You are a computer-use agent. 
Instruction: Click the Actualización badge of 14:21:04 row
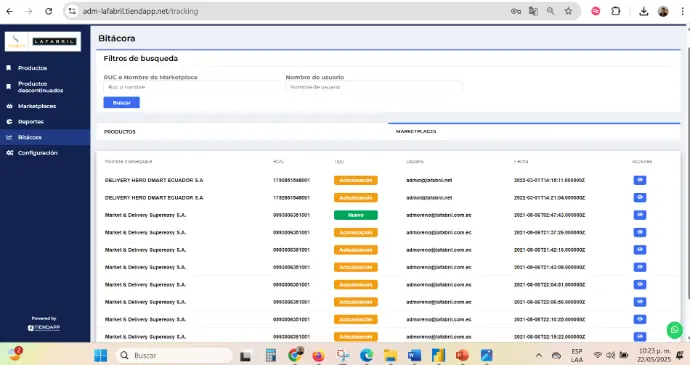pos(356,198)
